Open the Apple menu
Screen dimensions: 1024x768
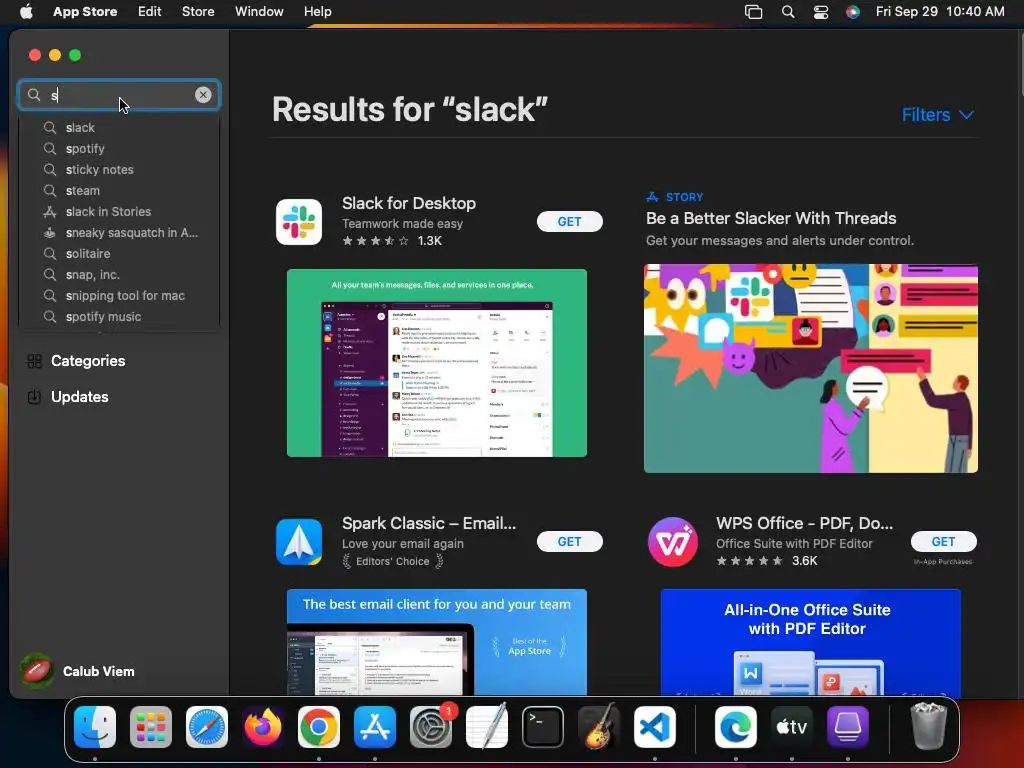tap(26, 12)
